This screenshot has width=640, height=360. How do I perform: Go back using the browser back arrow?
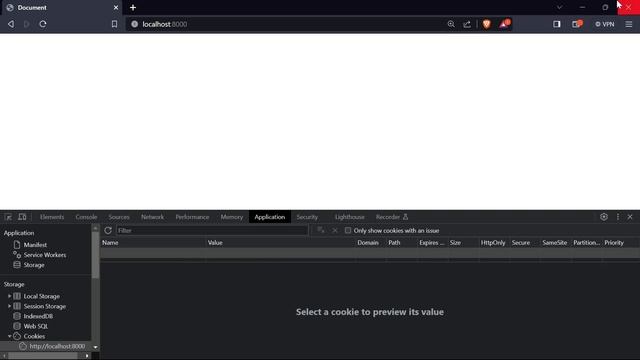point(11,24)
